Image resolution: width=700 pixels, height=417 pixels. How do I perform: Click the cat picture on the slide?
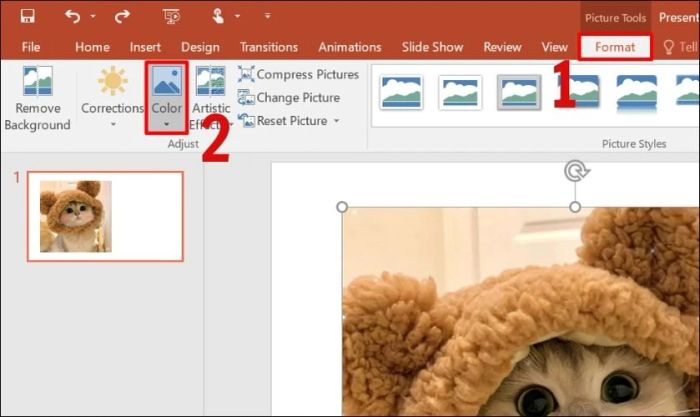tap(521, 312)
